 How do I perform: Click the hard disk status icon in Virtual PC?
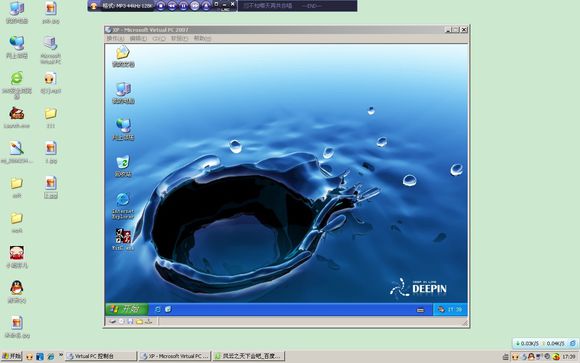point(112,322)
